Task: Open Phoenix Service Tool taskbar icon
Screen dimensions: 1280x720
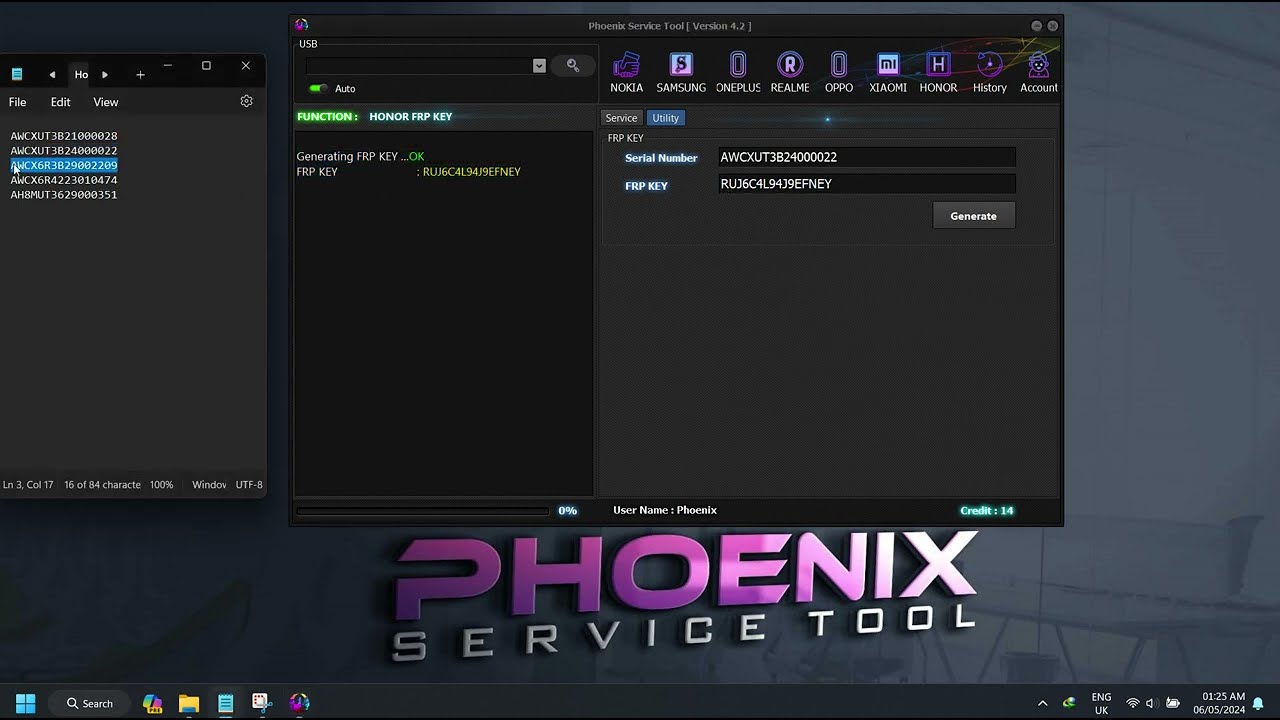Action: [299, 703]
